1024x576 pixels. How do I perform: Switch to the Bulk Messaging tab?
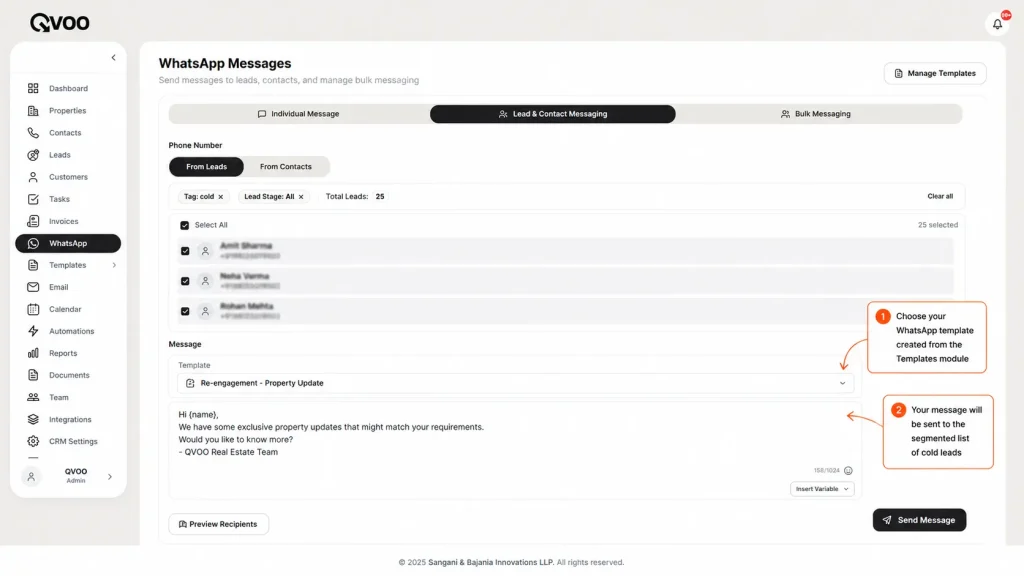[x=816, y=114]
